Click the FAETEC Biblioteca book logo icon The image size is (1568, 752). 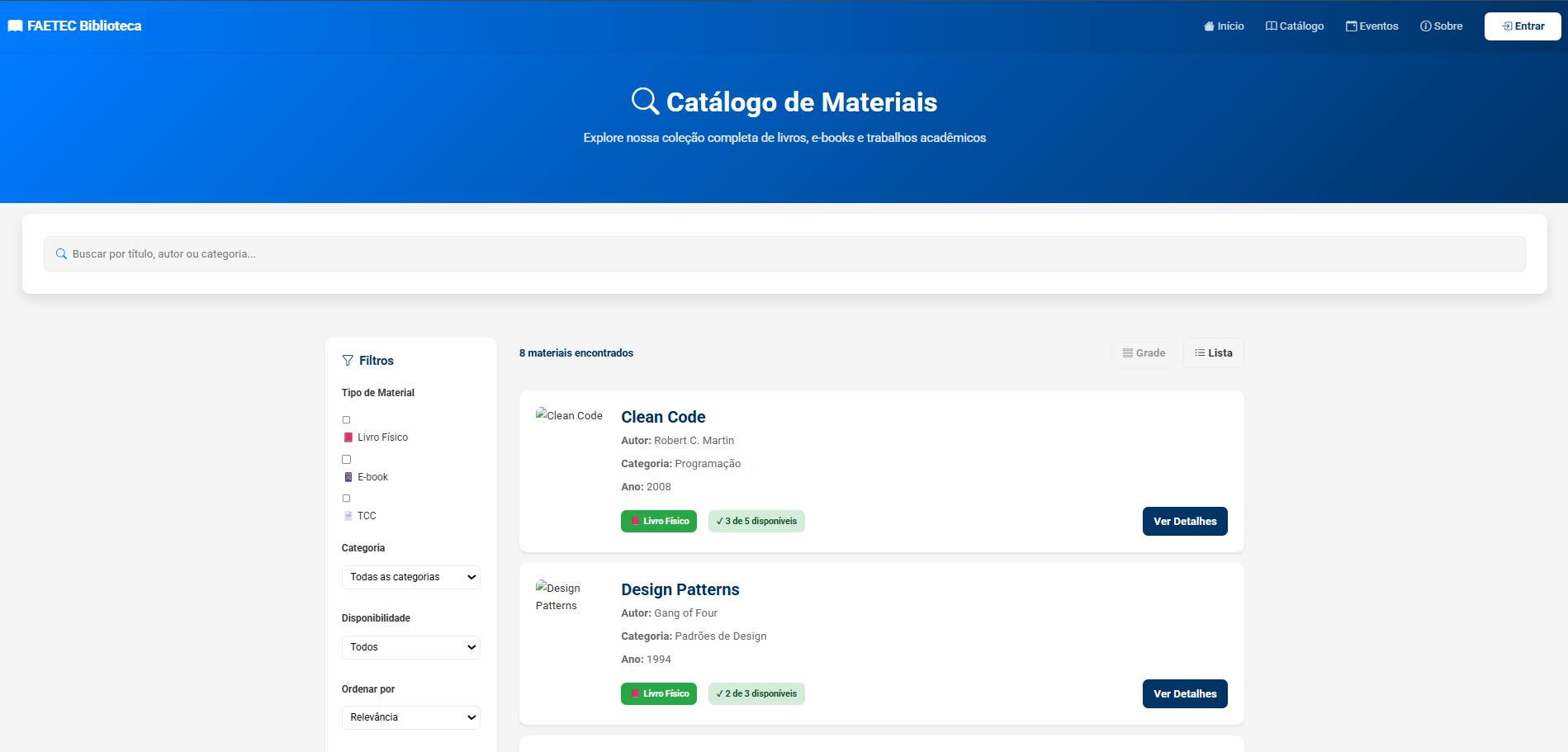click(x=14, y=26)
